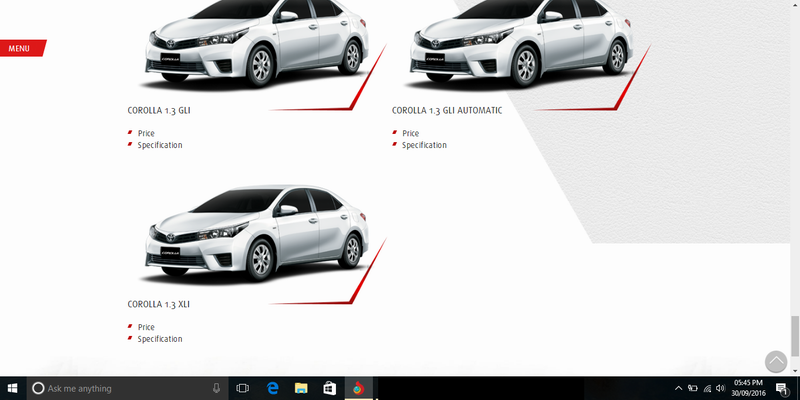Open Specification under Corolla 1.3 GLI Automatic
Image resolution: width=800 pixels, height=400 pixels.
click(x=424, y=145)
